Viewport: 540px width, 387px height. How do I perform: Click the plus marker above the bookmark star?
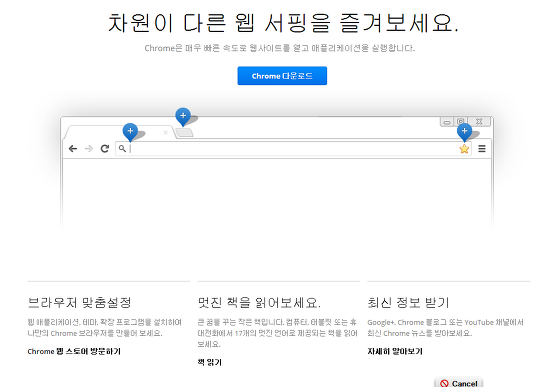(x=464, y=132)
